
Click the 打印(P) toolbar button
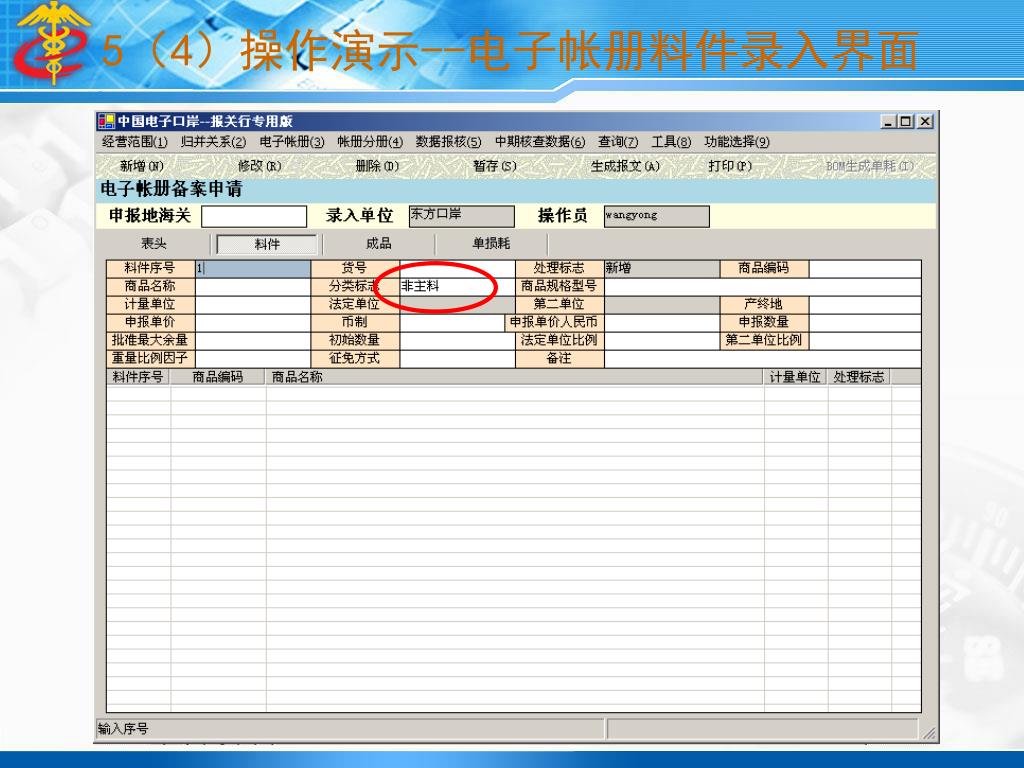click(729, 166)
